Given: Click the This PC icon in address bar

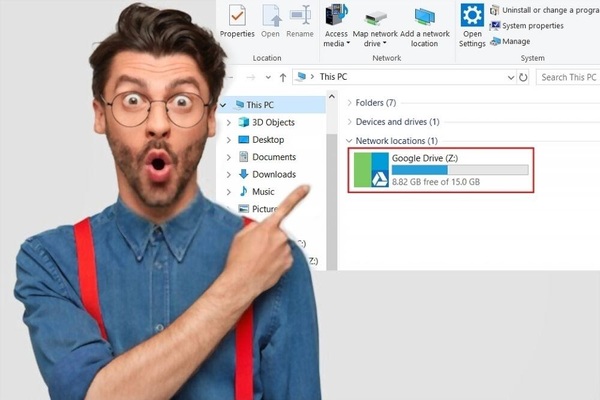Looking at the screenshot, I should [301, 77].
